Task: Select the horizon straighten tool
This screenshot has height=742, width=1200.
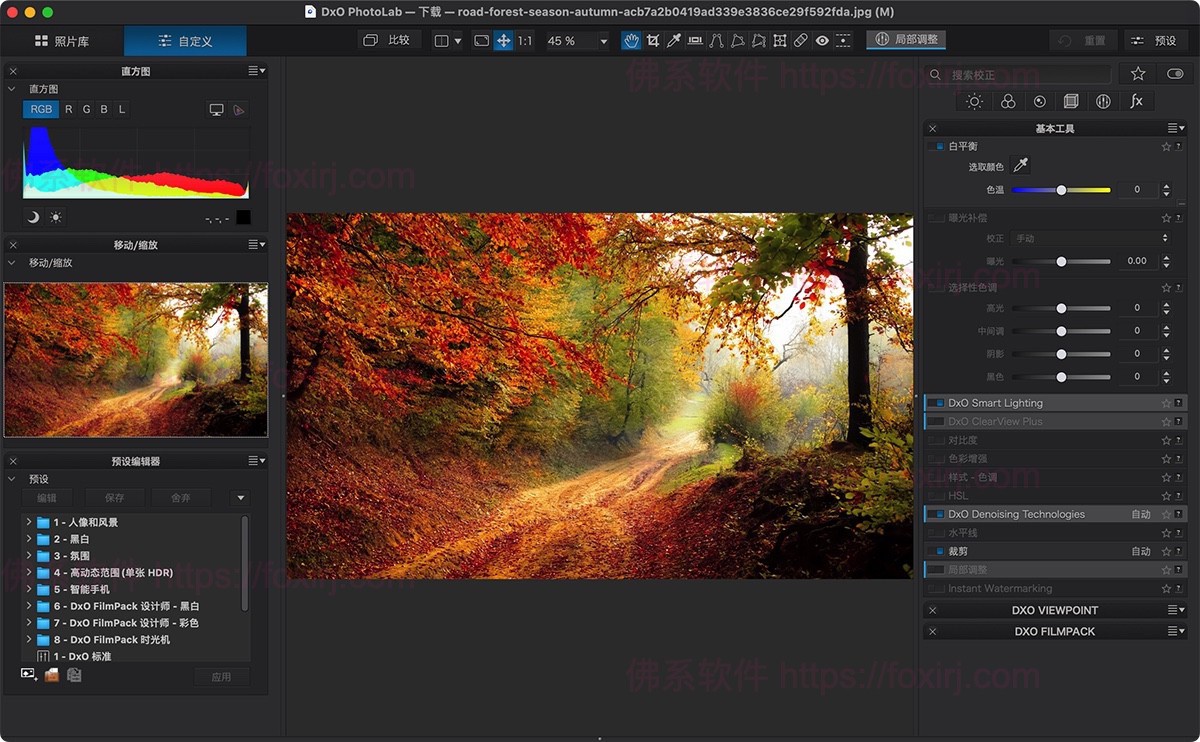Action: pos(697,40)
